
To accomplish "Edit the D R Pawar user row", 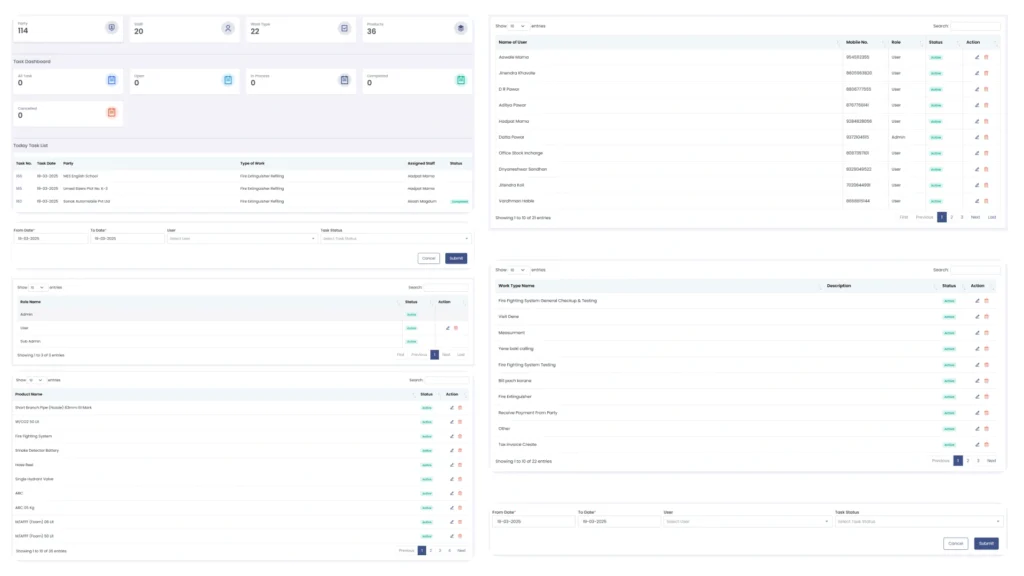I will coord(977,89).
